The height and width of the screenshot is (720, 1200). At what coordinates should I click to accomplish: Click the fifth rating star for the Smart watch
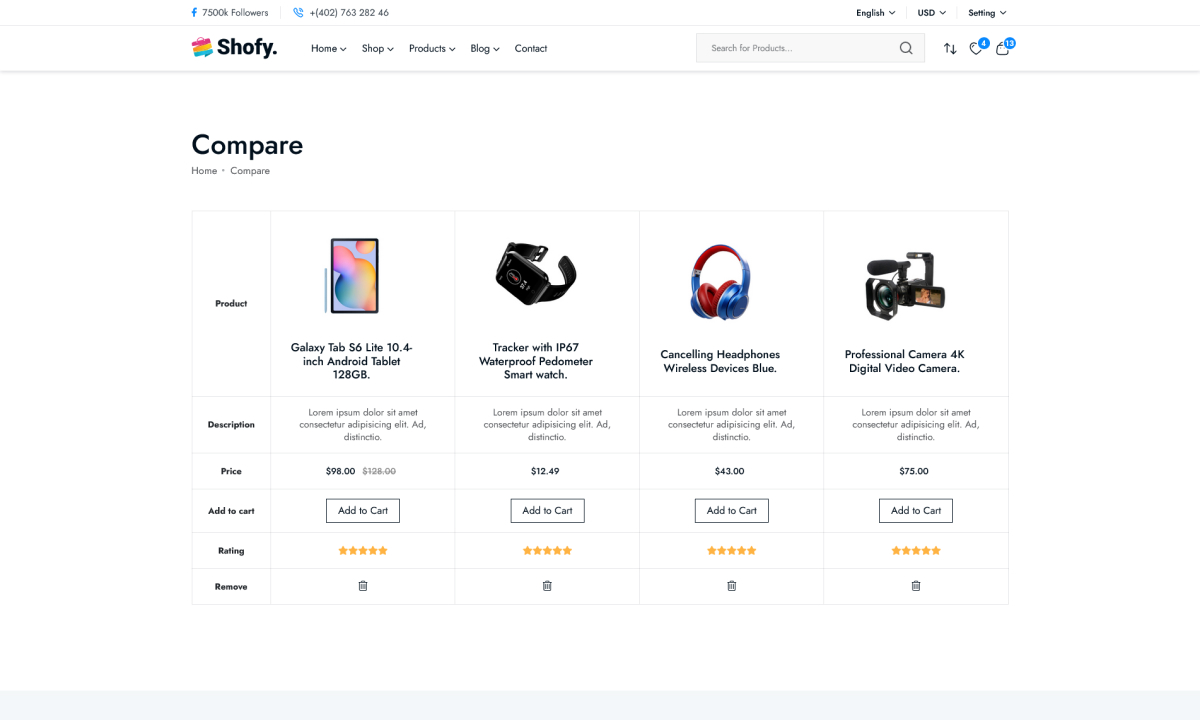point(567,550)
